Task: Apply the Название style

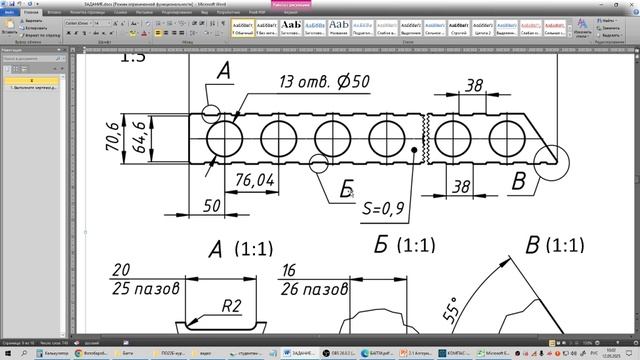Action: (339, 28)
